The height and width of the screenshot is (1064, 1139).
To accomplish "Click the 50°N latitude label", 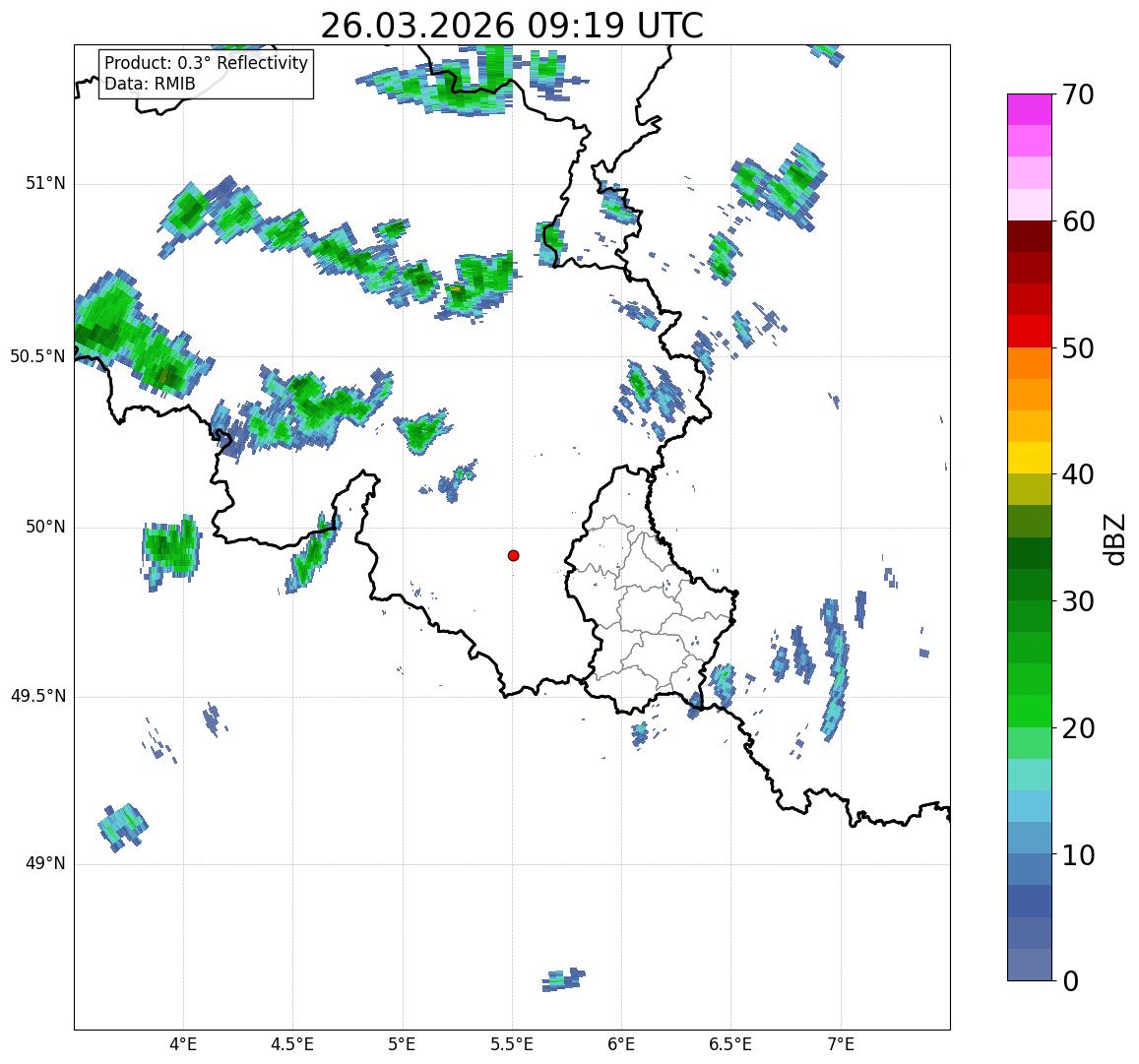I will tap(45, 527).
